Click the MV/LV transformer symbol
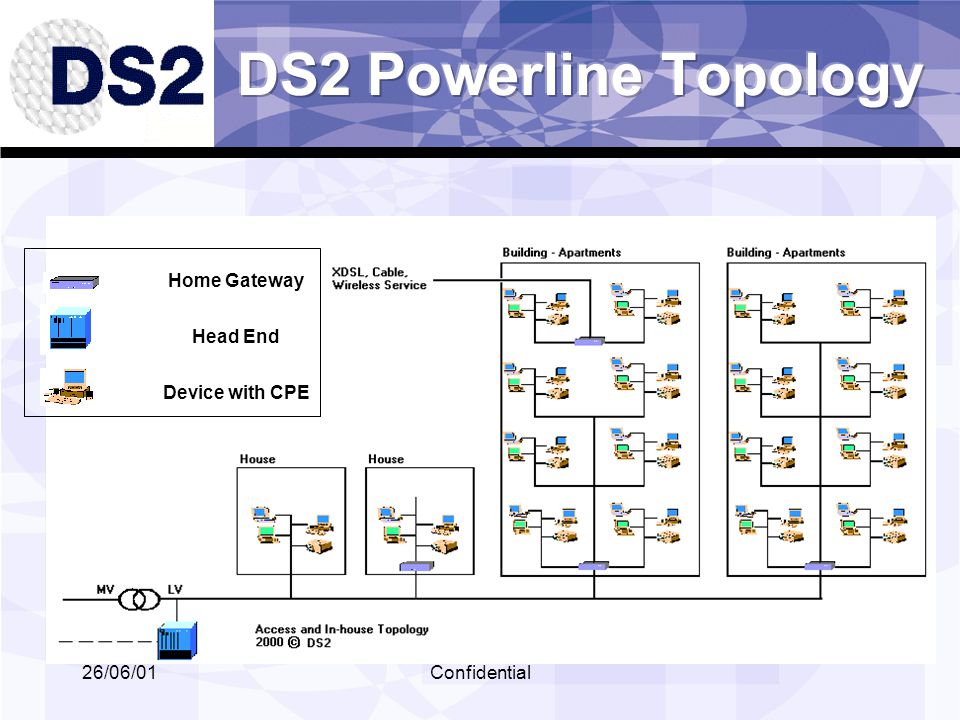960x720 pixels. pyautogui.click(x=139, y=599)
